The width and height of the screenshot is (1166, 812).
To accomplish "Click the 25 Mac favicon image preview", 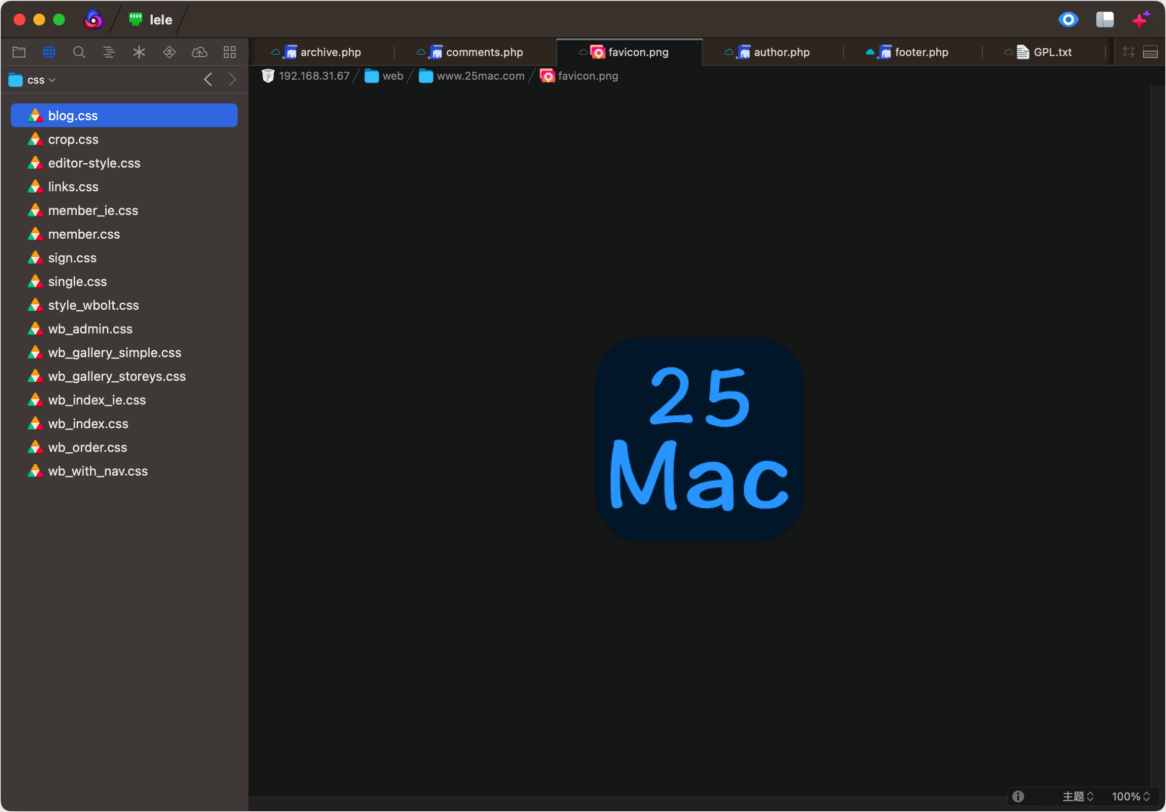I will [x=699, y=439].
